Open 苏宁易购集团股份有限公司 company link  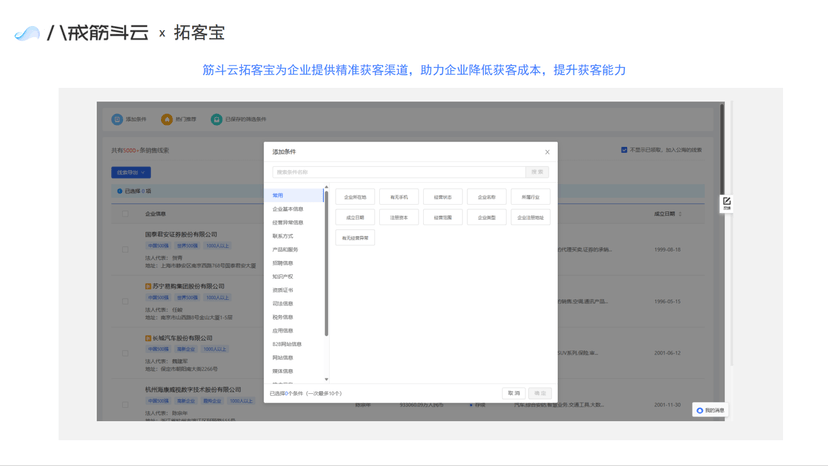(x=189, y=286)
